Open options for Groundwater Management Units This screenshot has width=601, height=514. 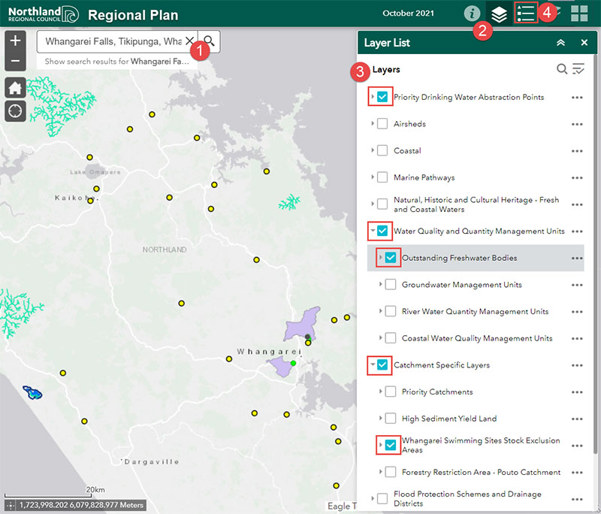(x=577, y=285)
